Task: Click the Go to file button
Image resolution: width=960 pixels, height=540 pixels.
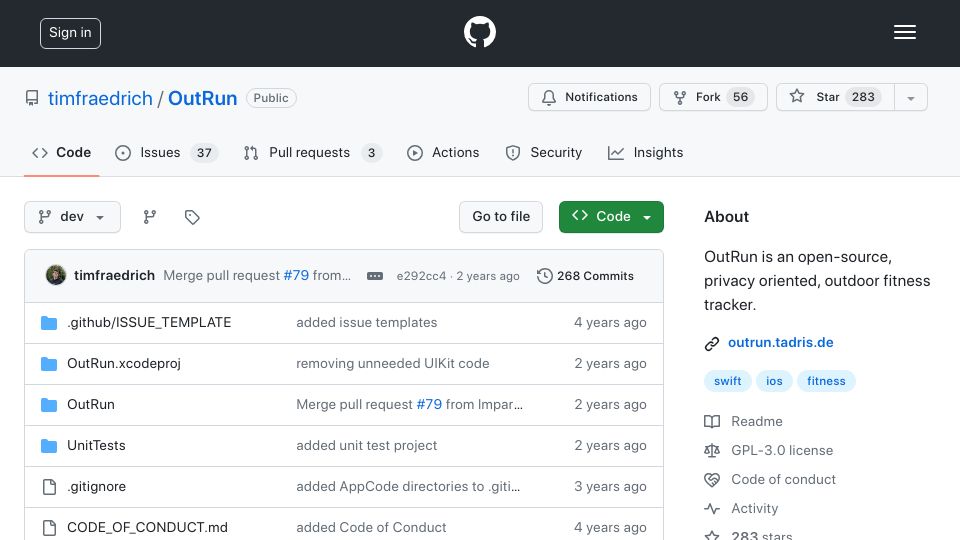Action: (x=501, y=217)
